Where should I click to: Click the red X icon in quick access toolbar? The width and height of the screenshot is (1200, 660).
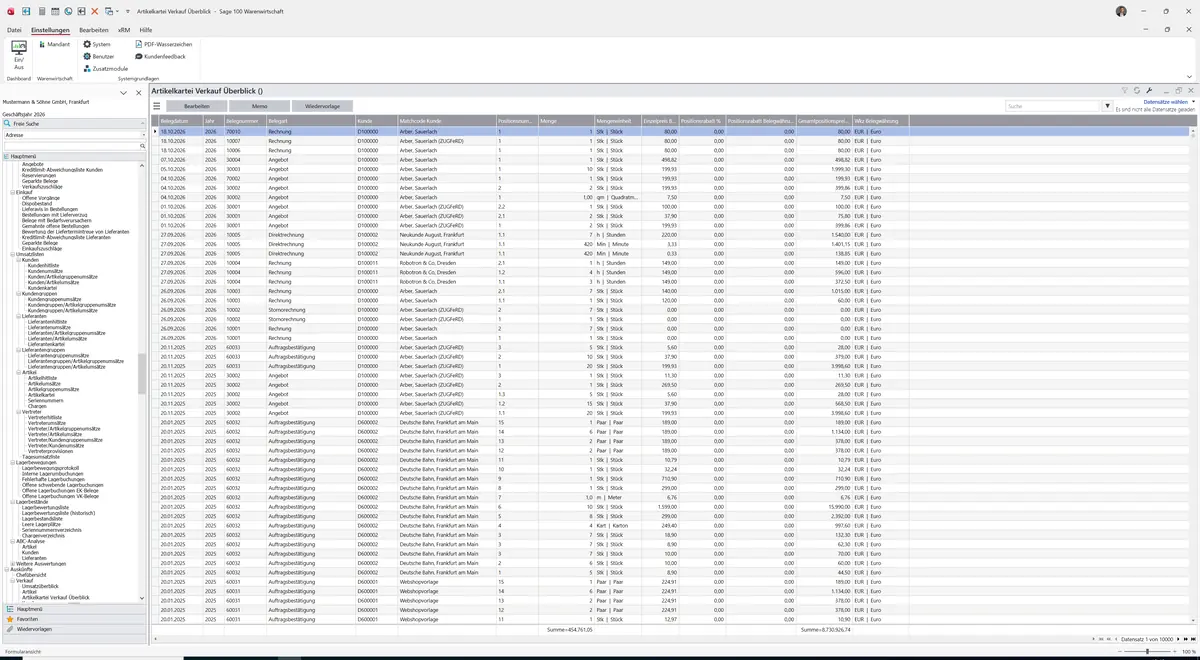coord(95,11)
